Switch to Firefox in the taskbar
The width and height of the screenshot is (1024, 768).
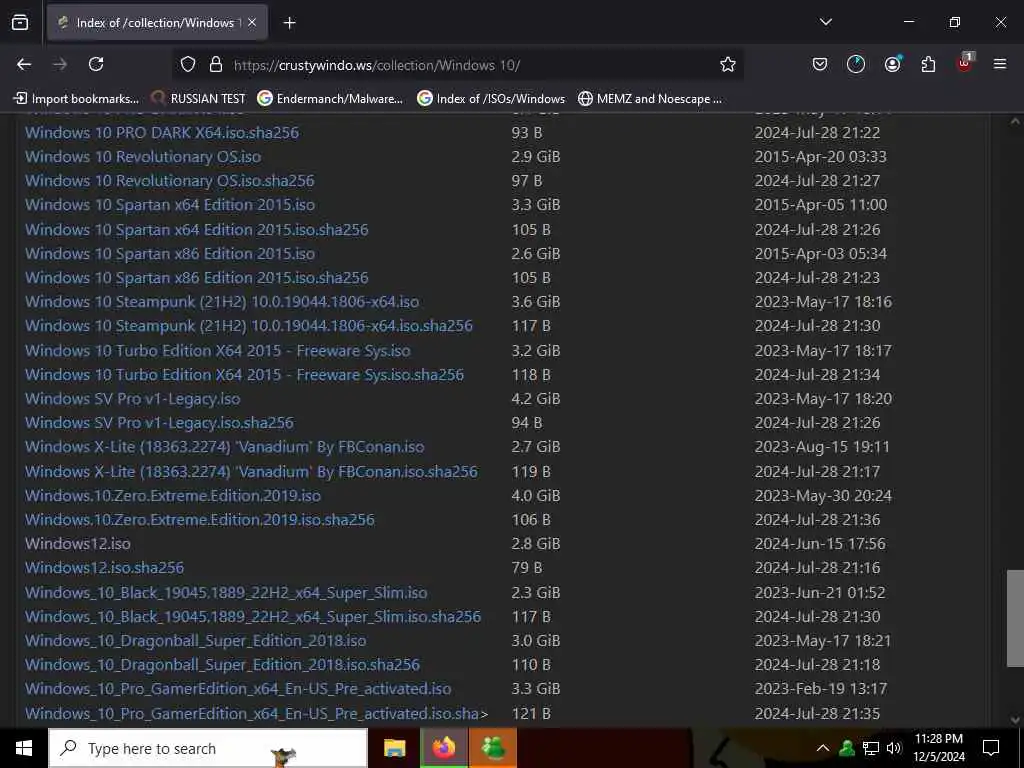(443, 748)
